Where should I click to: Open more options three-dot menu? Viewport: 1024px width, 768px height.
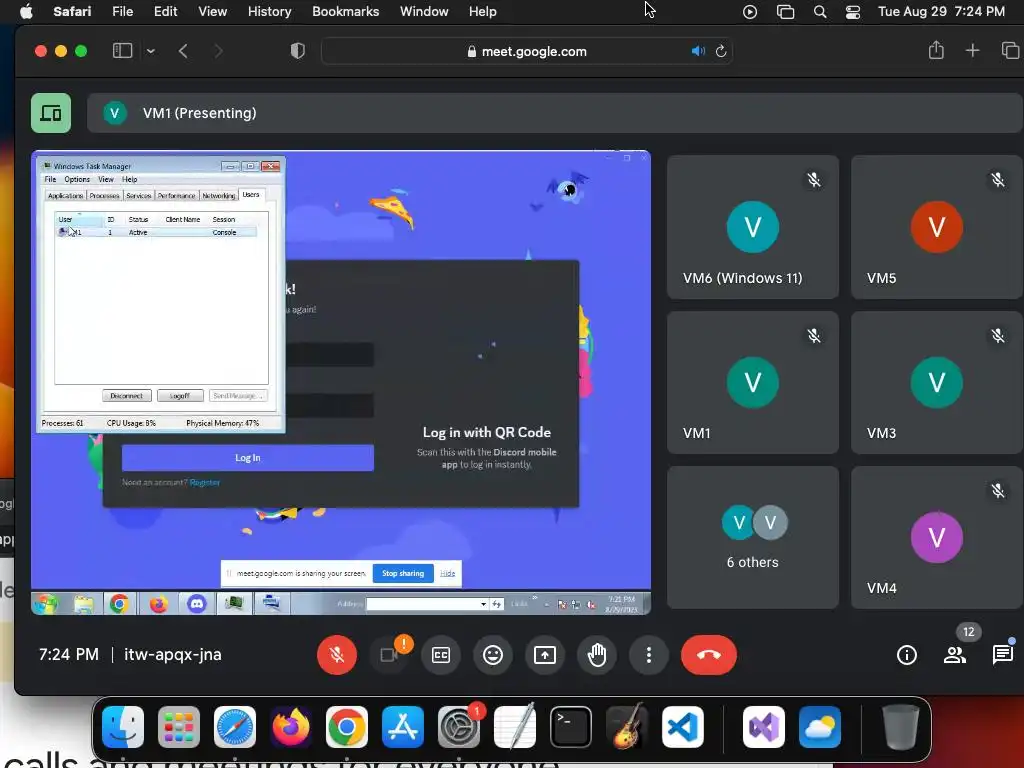[x=648, y=654]
